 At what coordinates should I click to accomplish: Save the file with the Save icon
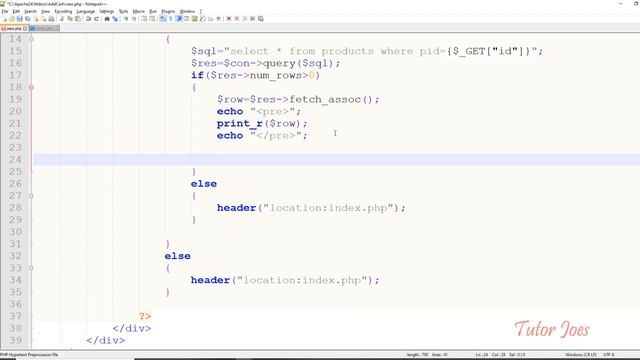[x=20, y=19]
